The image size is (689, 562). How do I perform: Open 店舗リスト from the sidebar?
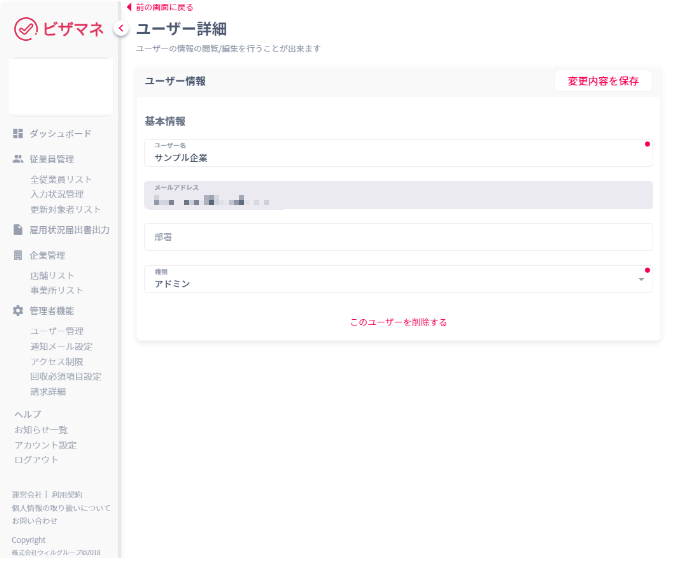click(x=52, y=275)
